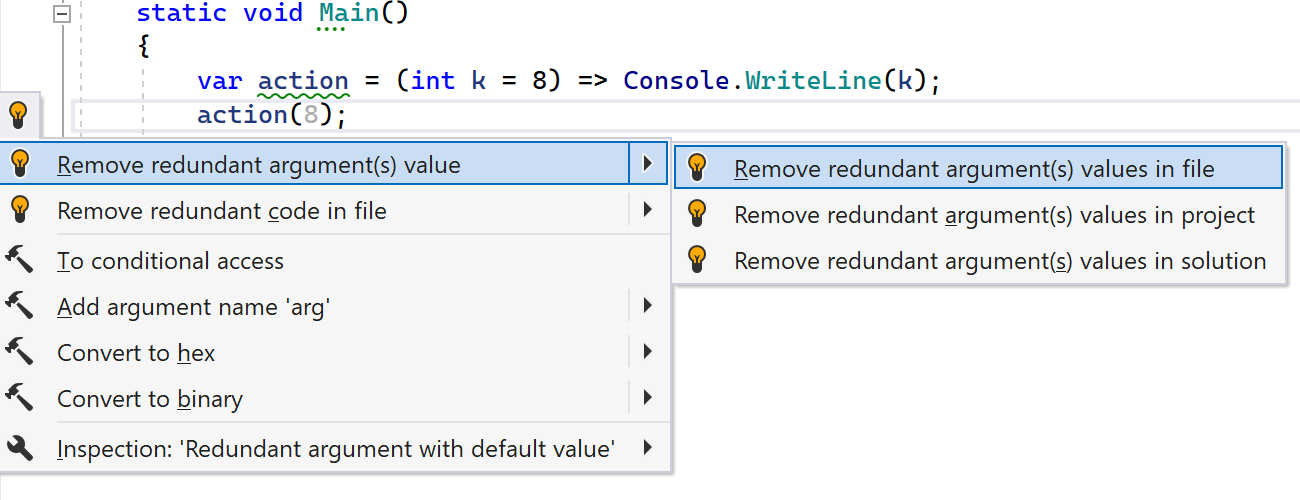Click the bulb icon next to 'Remove redundant code in file'
This screenshot has width=1300, height=500.
18,211
